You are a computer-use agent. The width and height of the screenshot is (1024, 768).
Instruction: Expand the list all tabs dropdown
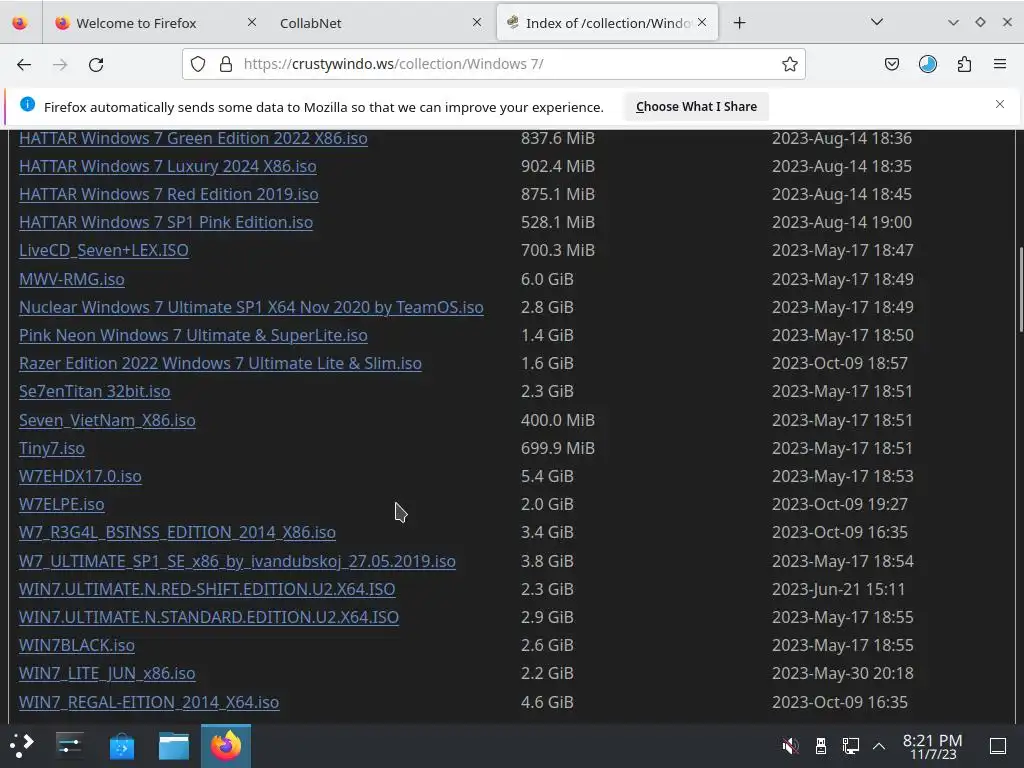click(x=877, y=22)
